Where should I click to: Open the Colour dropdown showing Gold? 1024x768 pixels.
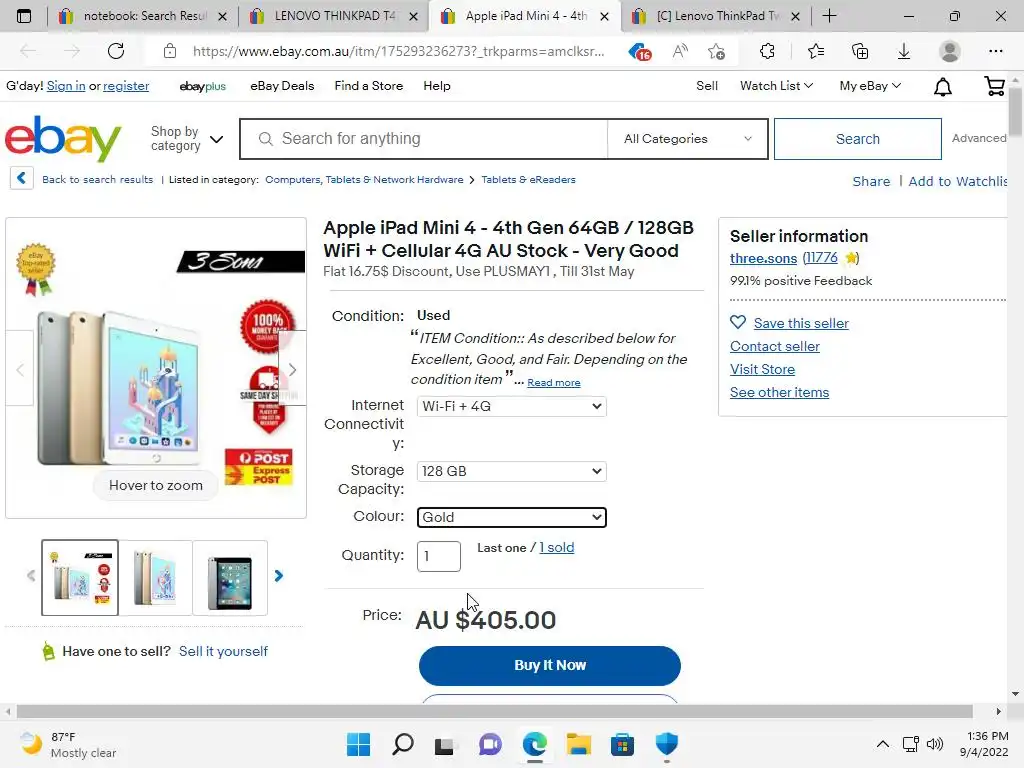coord(511,517)
